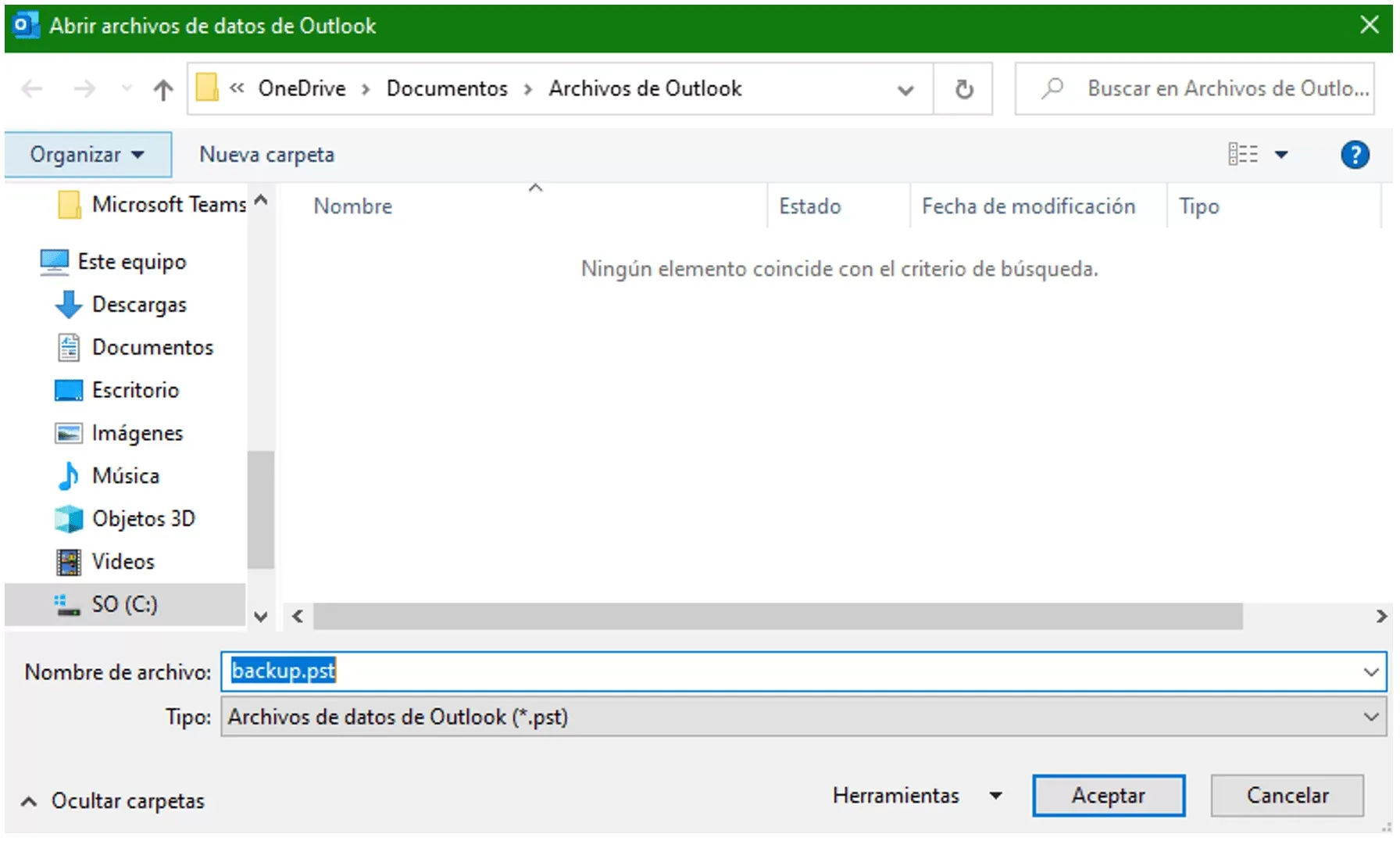Close the Abrir archivos de datos dialog

pyautogui.click(x=1369, y=25)
